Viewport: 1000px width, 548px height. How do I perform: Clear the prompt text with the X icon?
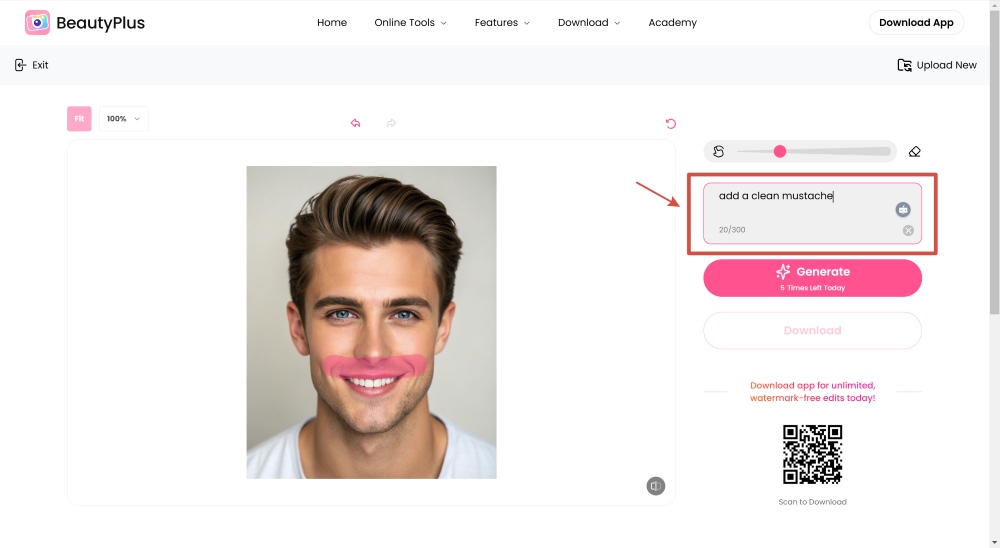(908, 230)
